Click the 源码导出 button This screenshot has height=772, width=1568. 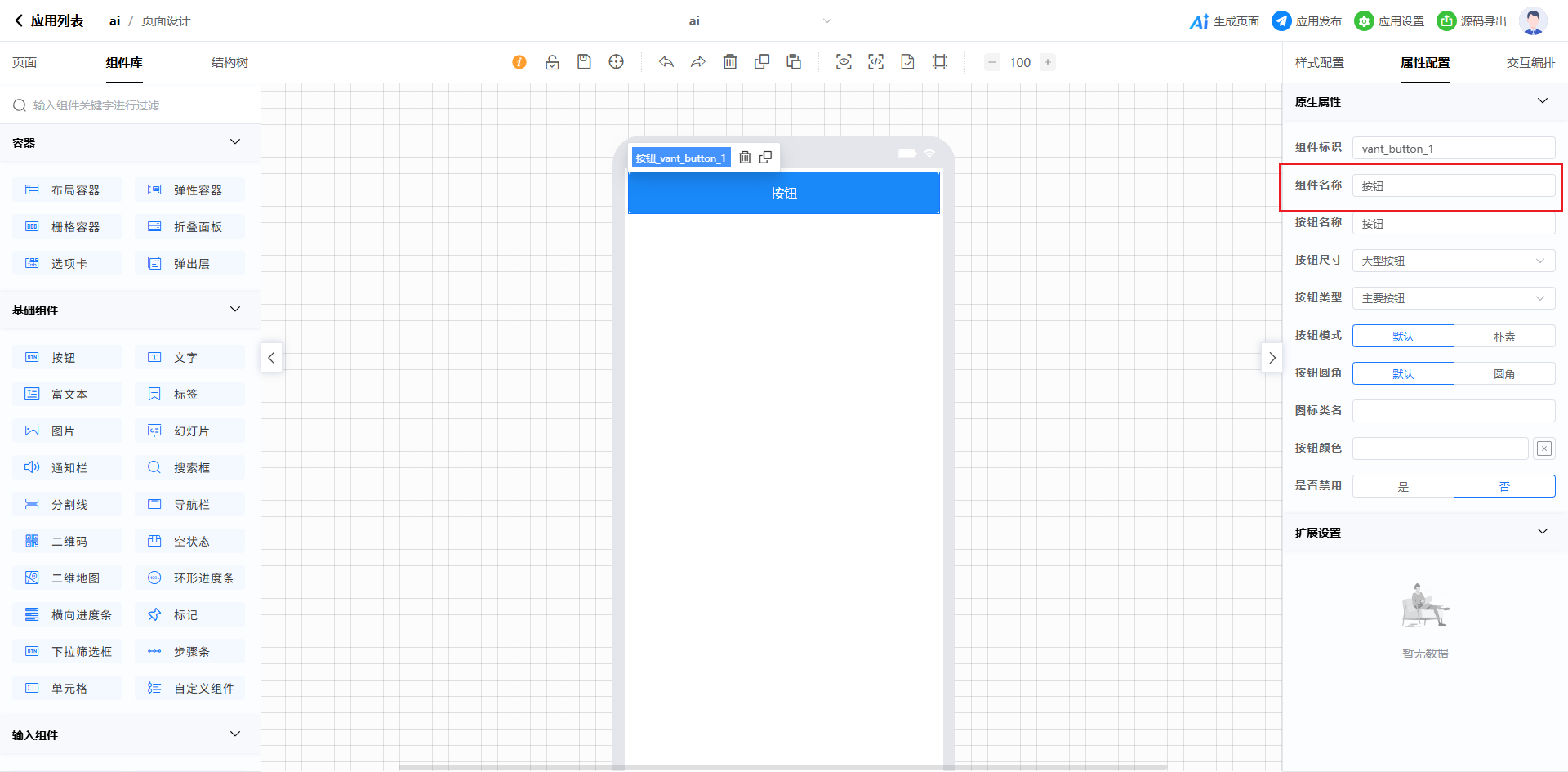[x=1472, y=21]
